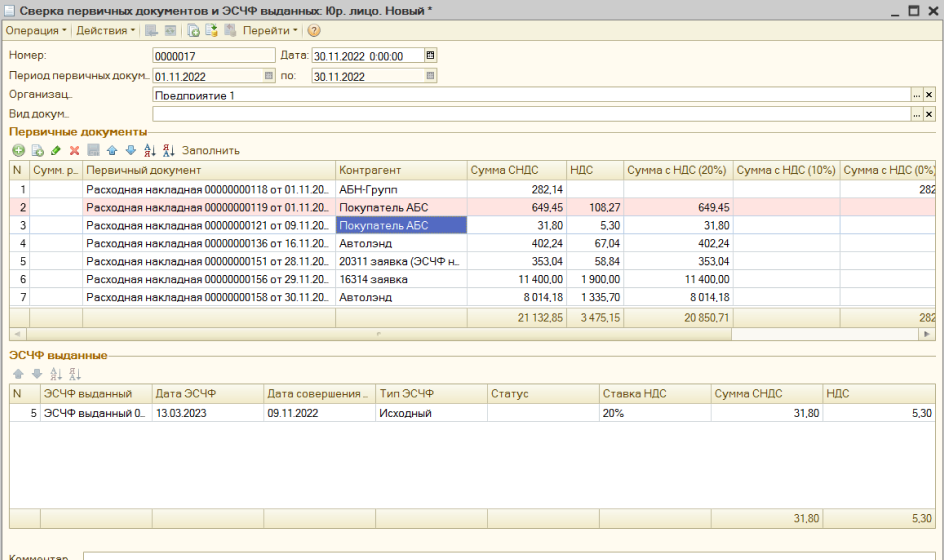Click the 1 335,70 НДС cell

pos(595,297)
